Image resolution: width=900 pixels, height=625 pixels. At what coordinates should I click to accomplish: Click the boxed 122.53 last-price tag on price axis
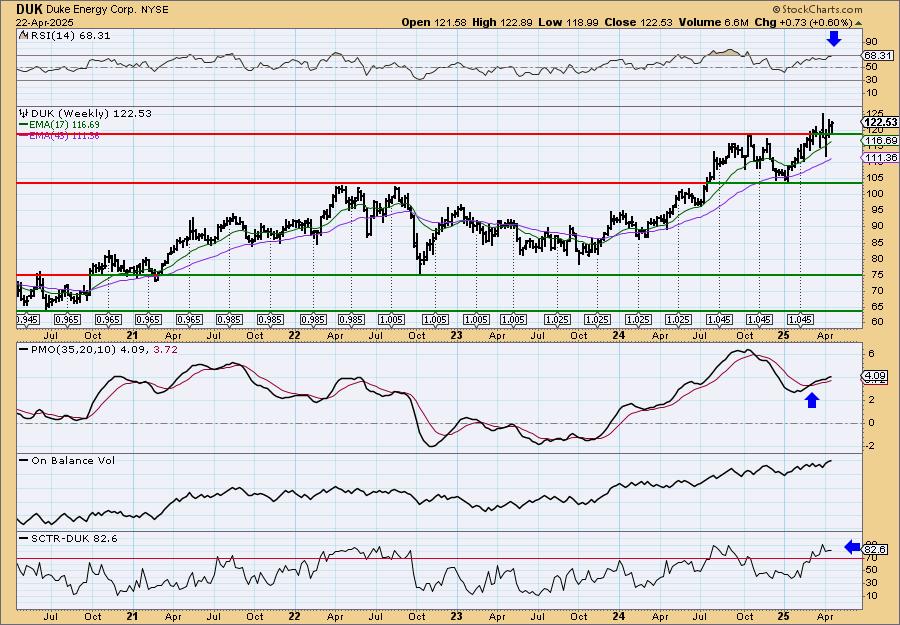pyautogui.click(x=880, y=122)
